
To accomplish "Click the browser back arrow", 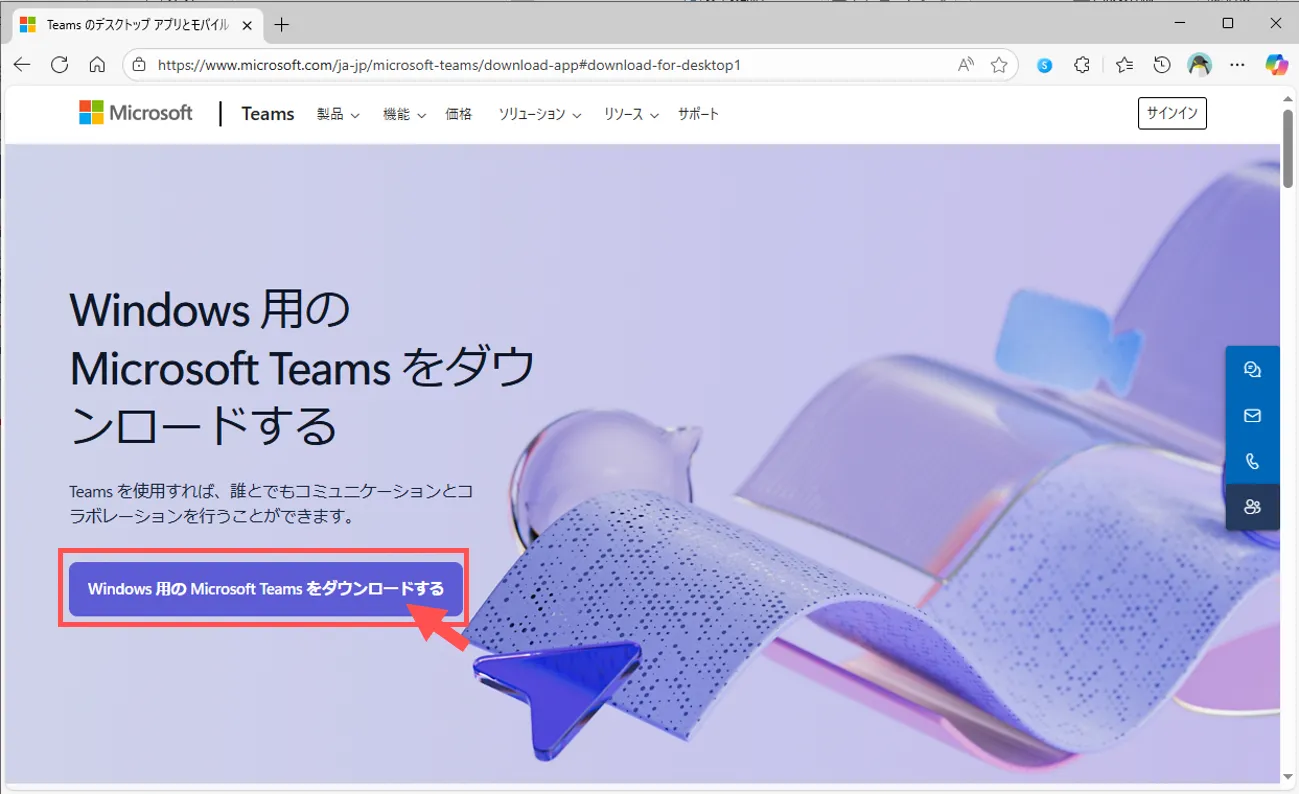I will point(22,65).
